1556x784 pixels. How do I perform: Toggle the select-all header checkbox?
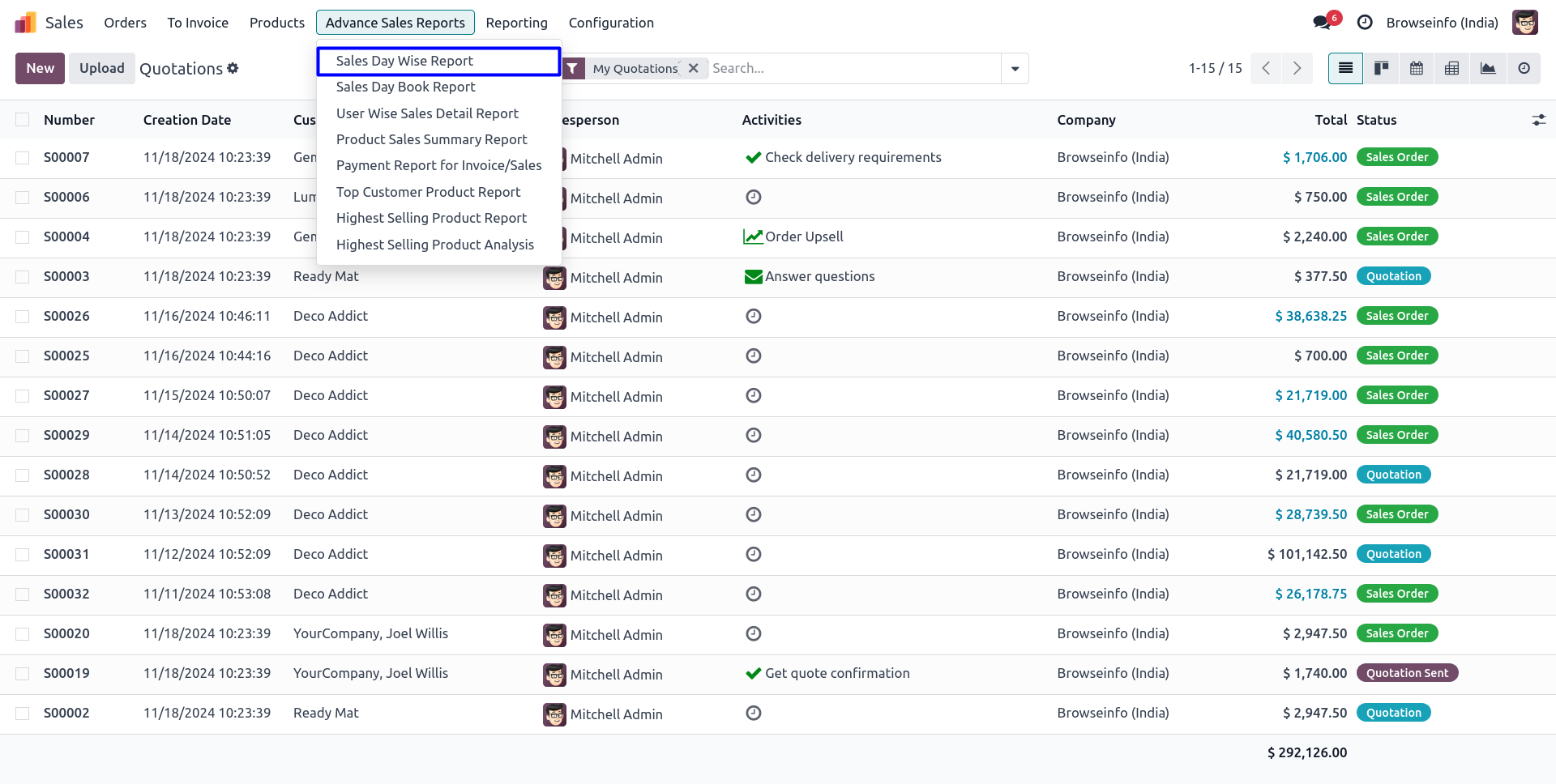click(23, 120)
